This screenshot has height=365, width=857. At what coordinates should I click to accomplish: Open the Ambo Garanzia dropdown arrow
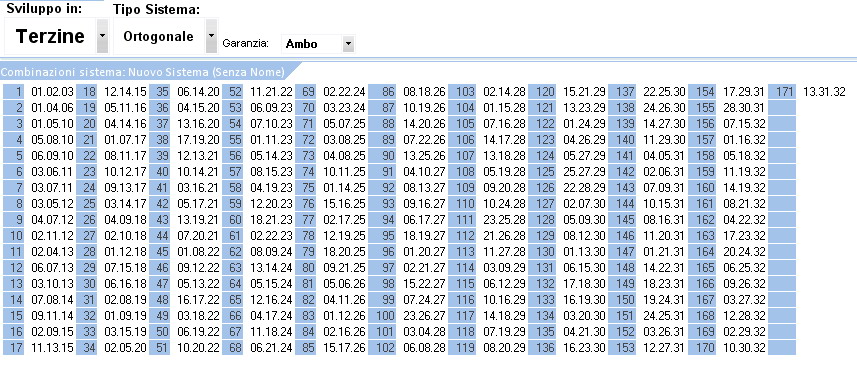tap(348, 44)
